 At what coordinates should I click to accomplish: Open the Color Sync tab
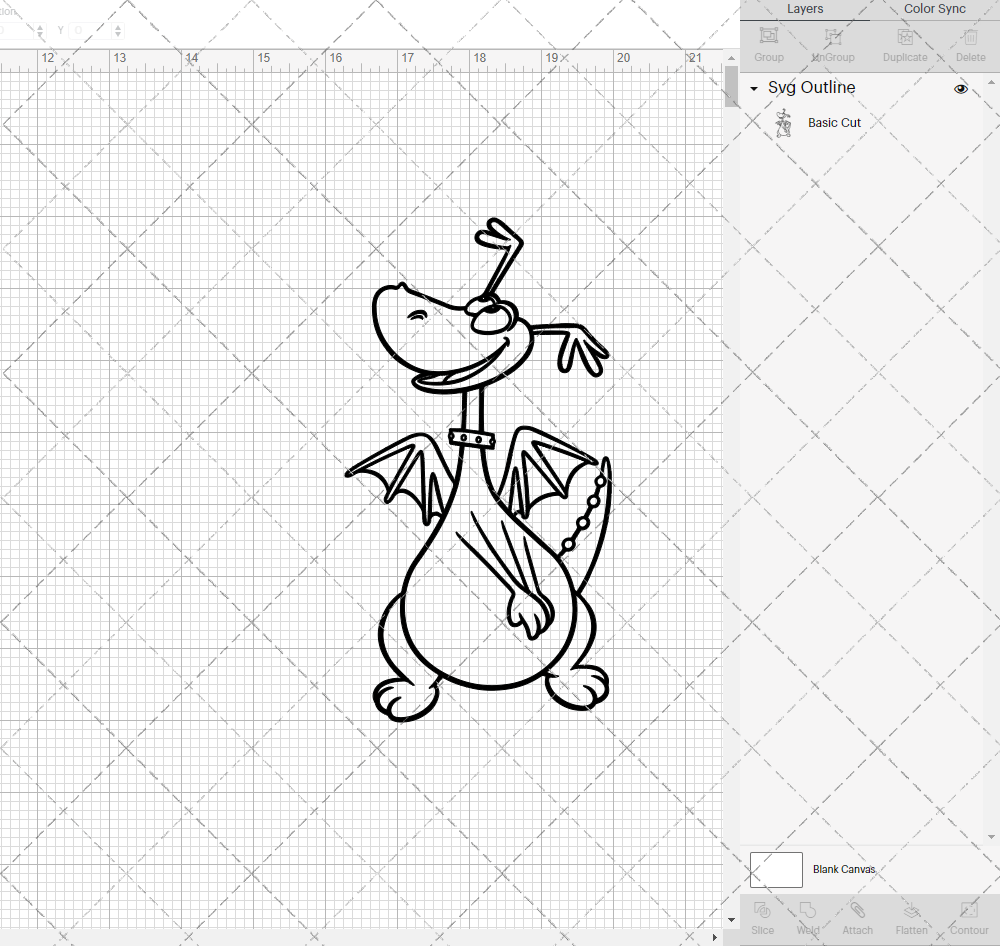click(x=934, y=9)
